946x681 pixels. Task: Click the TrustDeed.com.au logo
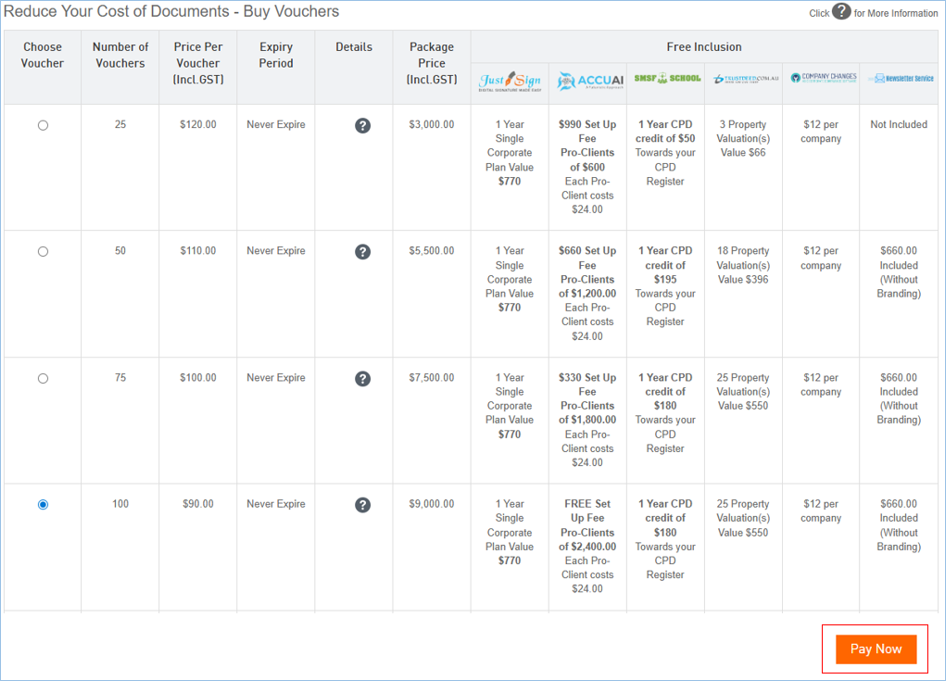pos(743,79)
